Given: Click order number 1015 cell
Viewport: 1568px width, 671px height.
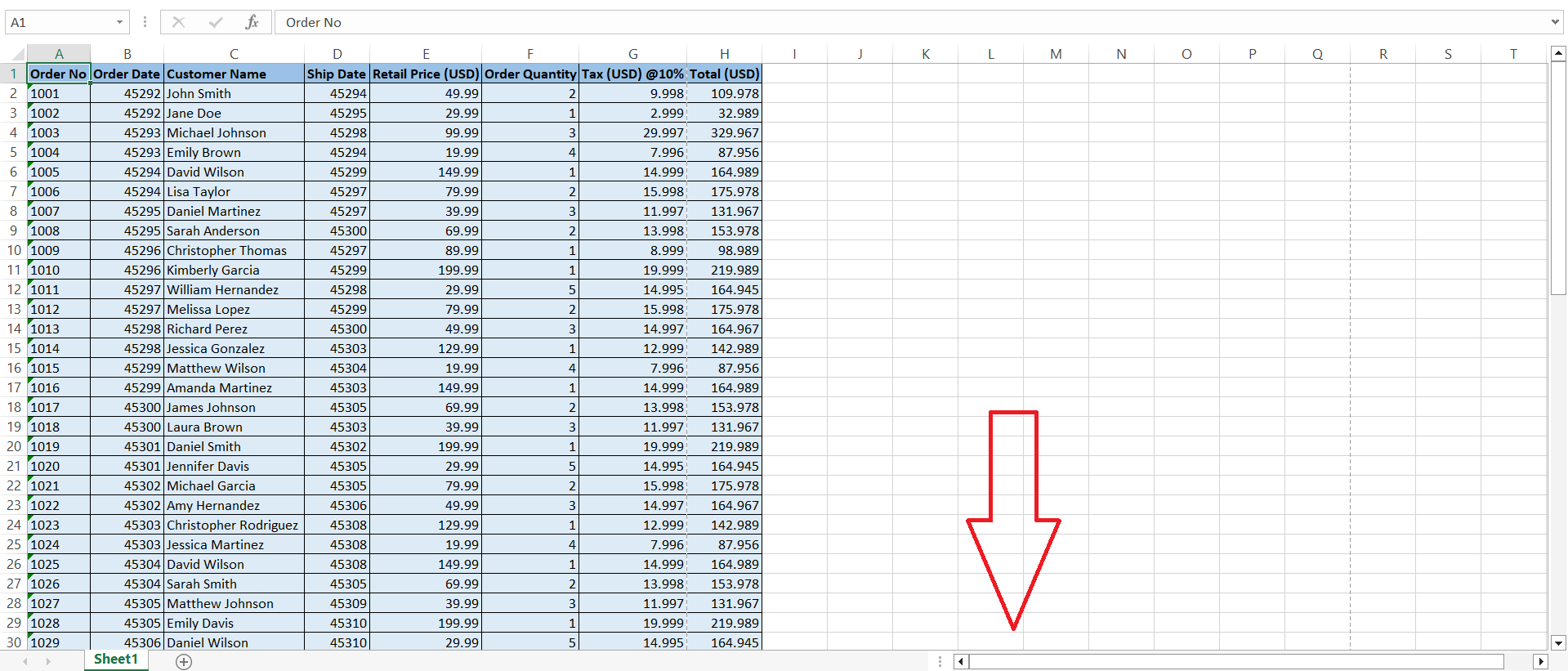Looking at the screenshot, I should 59,368.
